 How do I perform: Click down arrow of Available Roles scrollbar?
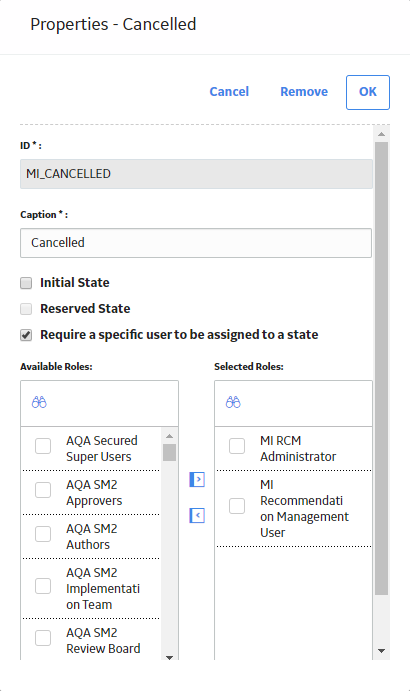[169, 657]
